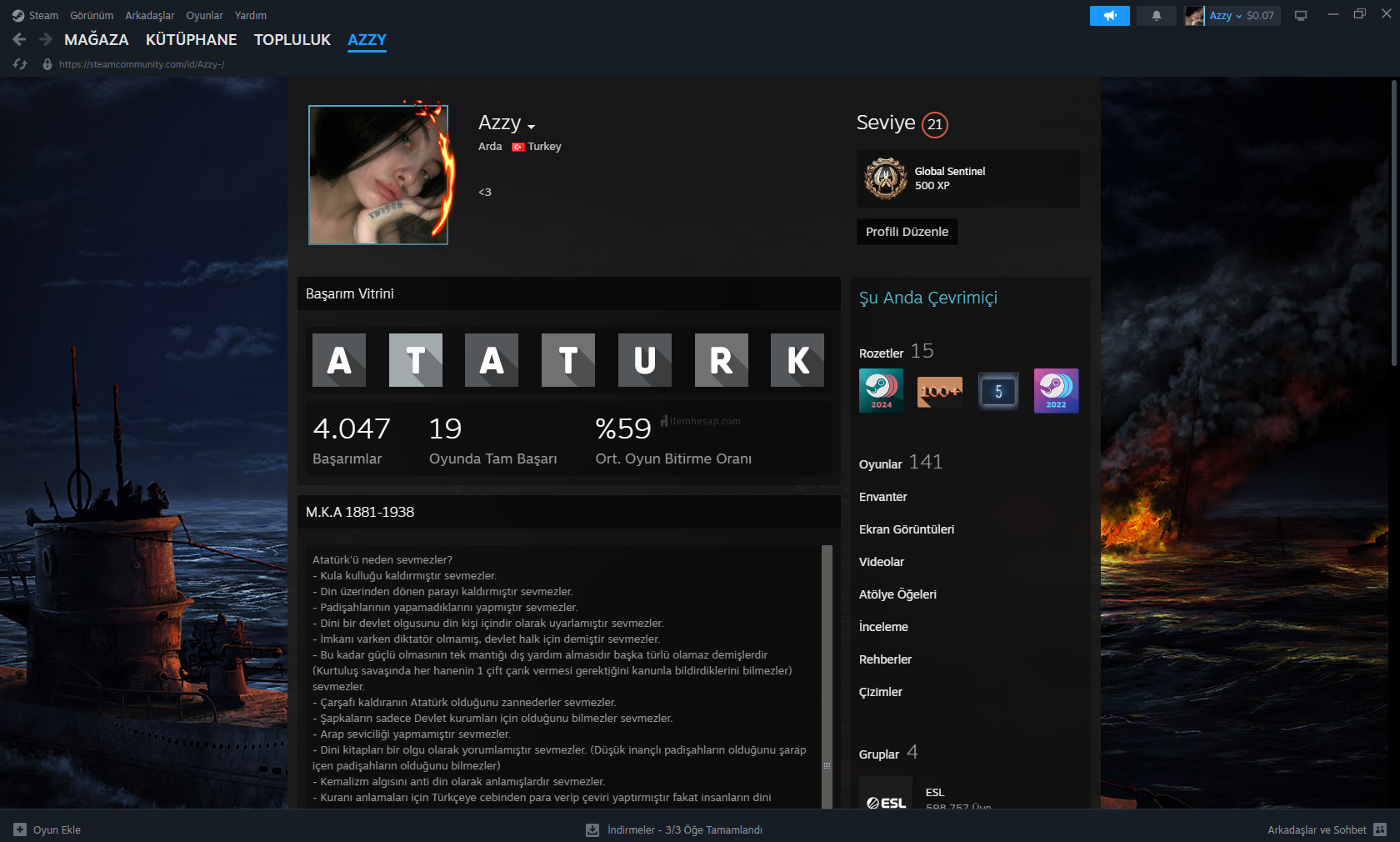Go back with the left arrow
The height and width of the screenshot is (842, 1400).
pyautogui.click(x=20, y=39)
